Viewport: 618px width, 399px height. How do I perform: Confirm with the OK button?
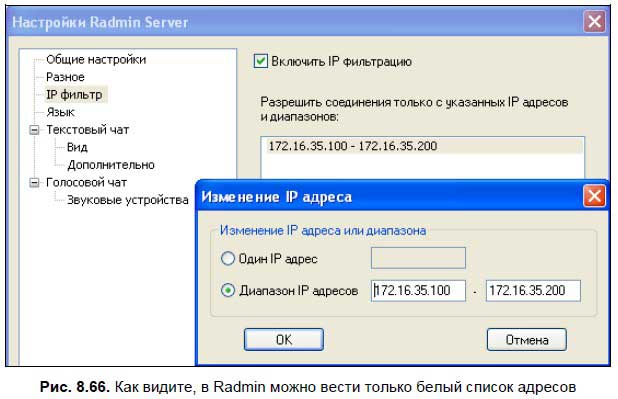pos(284,339)
